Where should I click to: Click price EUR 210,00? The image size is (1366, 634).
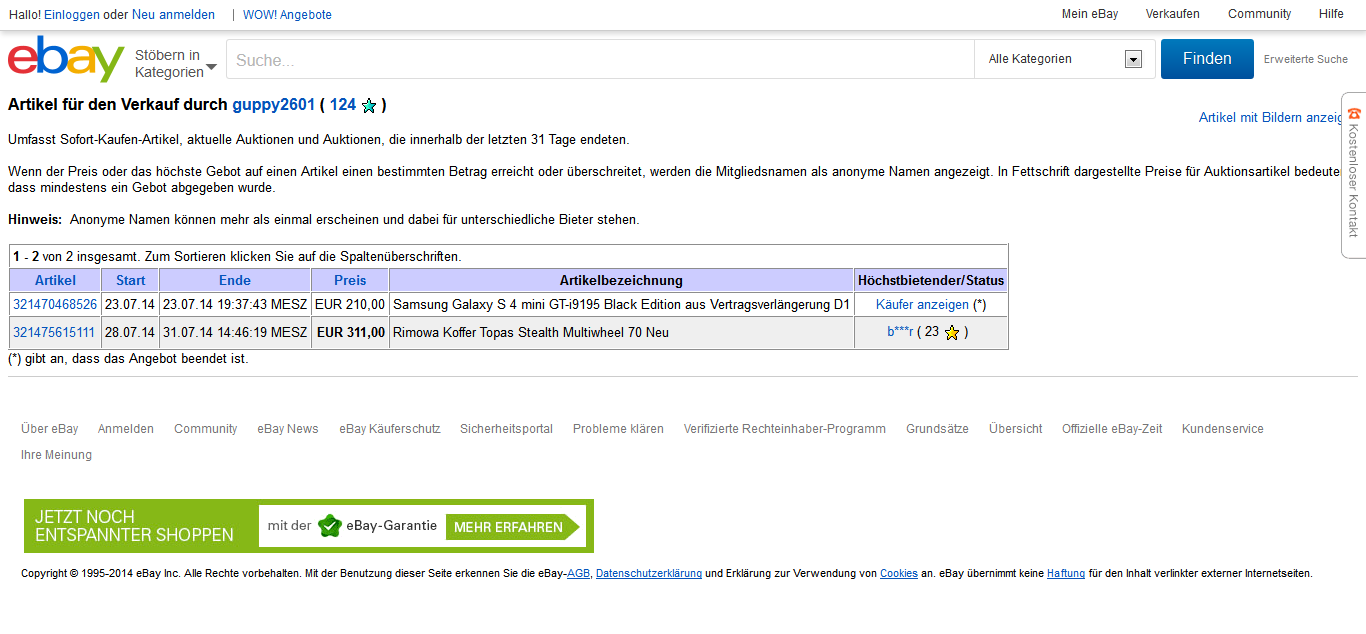point(350,304)
